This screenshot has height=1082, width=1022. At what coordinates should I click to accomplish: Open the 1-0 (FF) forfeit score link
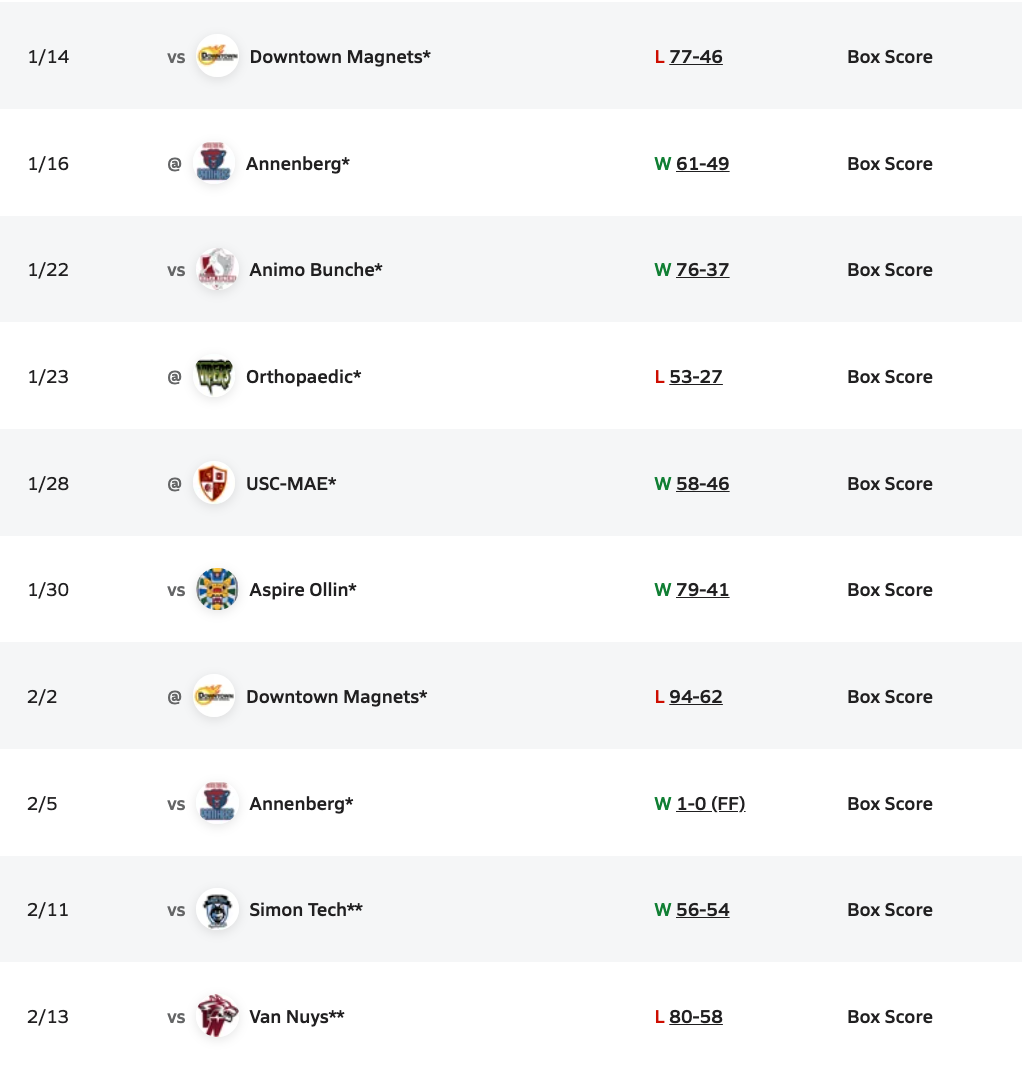click(710, 804)
